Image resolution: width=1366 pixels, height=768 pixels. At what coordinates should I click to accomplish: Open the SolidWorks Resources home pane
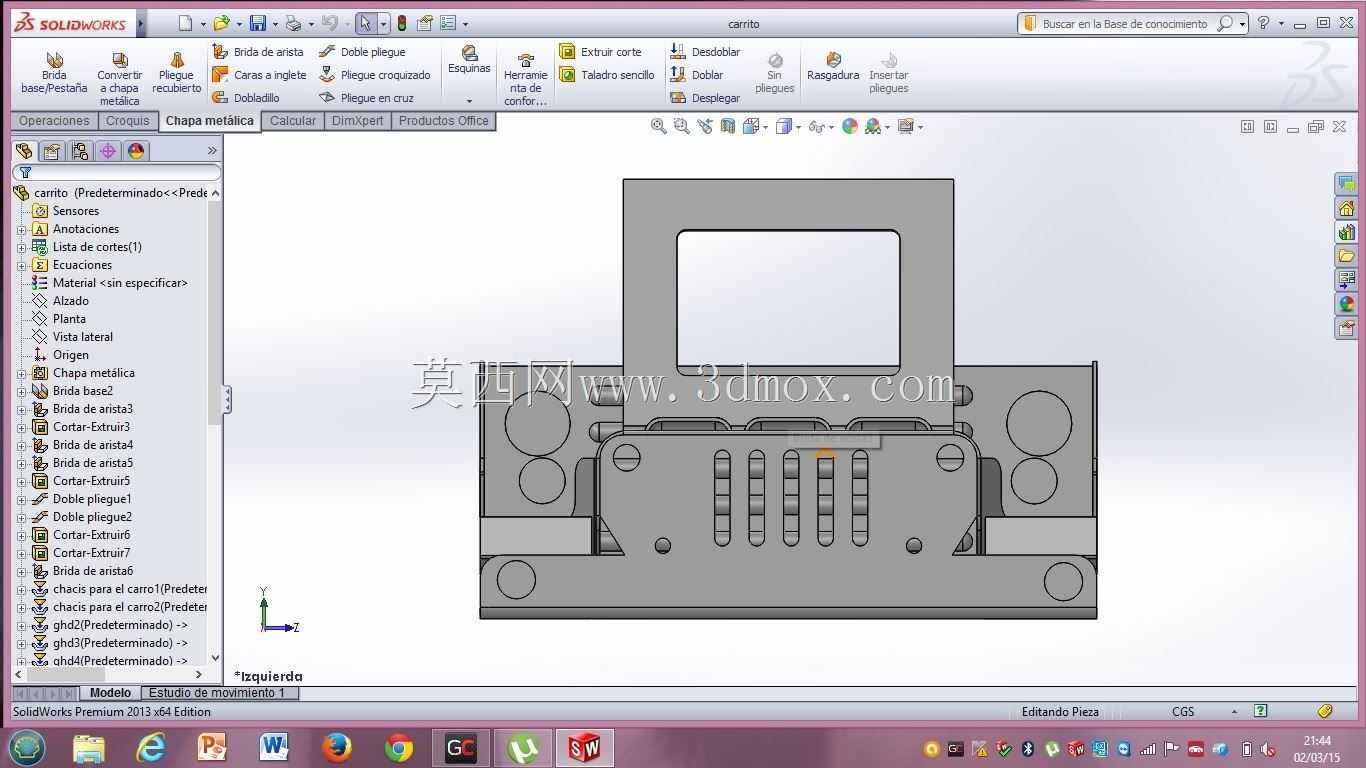1346,208
